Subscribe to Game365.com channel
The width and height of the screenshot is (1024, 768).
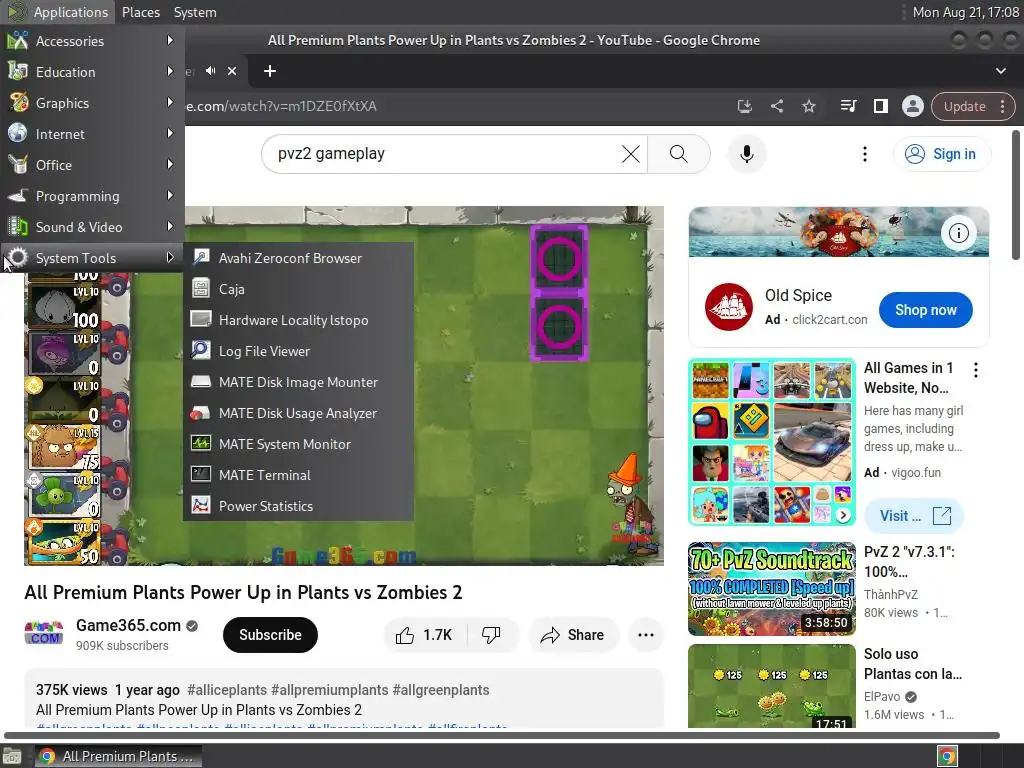(270, 635)
